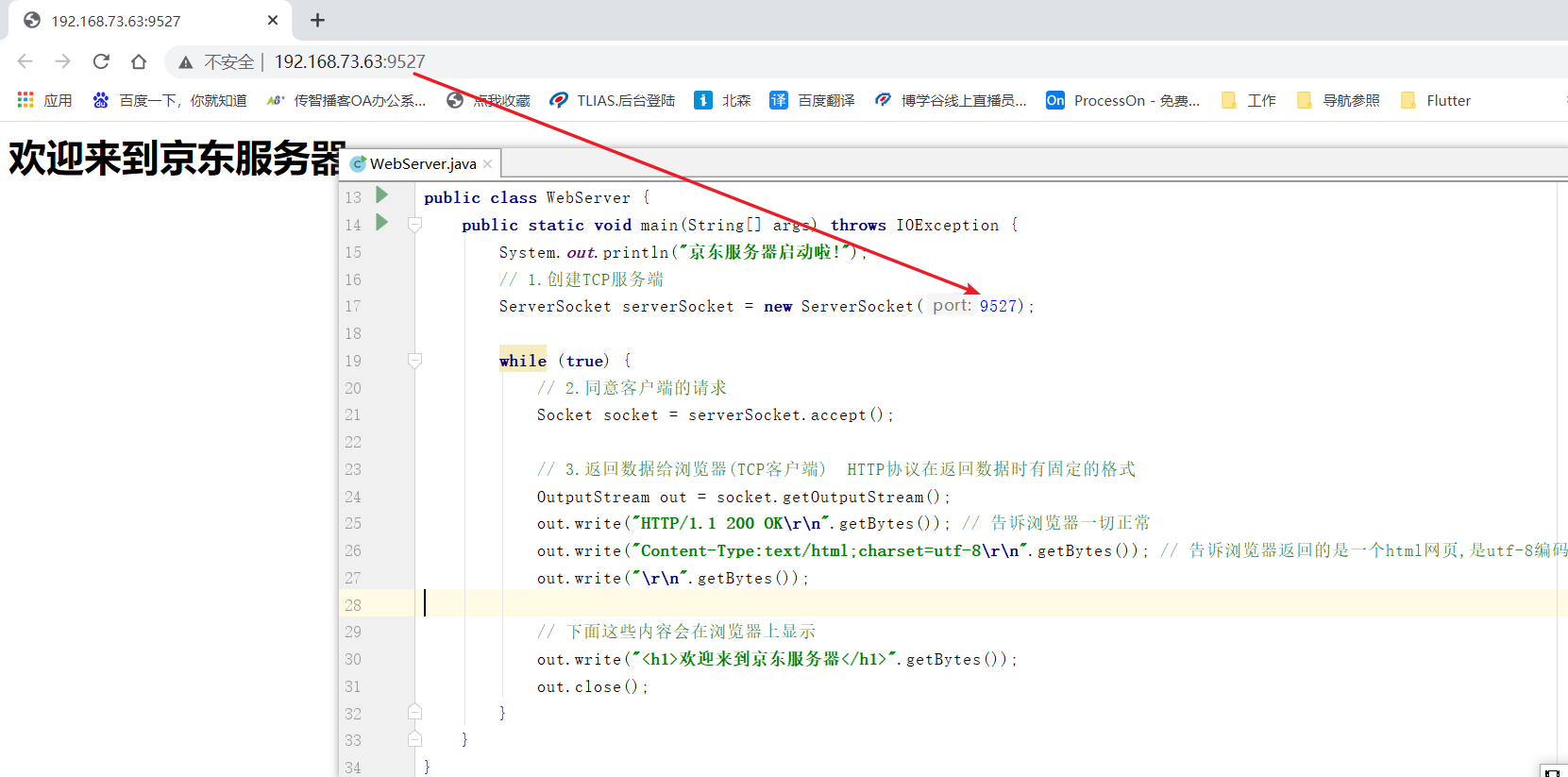Viewport: 1568px width, 777px height.
Task: Open the 点我收藏 bookmark
Action: point(488,100)
